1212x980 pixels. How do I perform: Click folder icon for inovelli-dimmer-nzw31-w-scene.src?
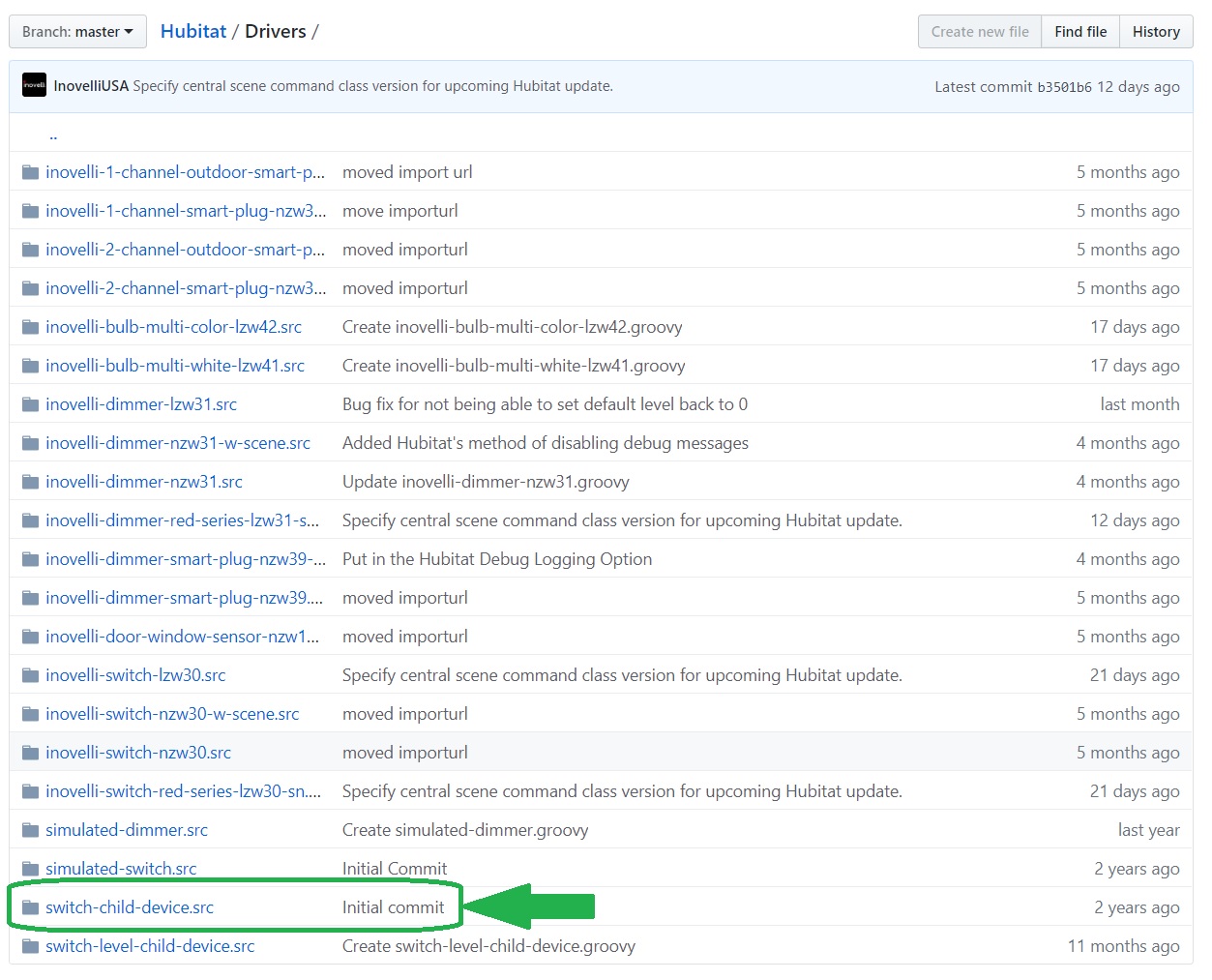pyautogui.click(x=30, y=443)
